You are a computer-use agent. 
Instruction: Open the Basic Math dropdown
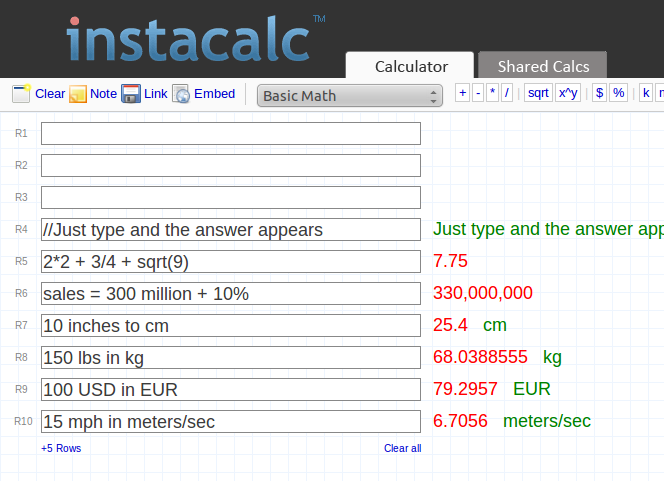click(350, 96)
